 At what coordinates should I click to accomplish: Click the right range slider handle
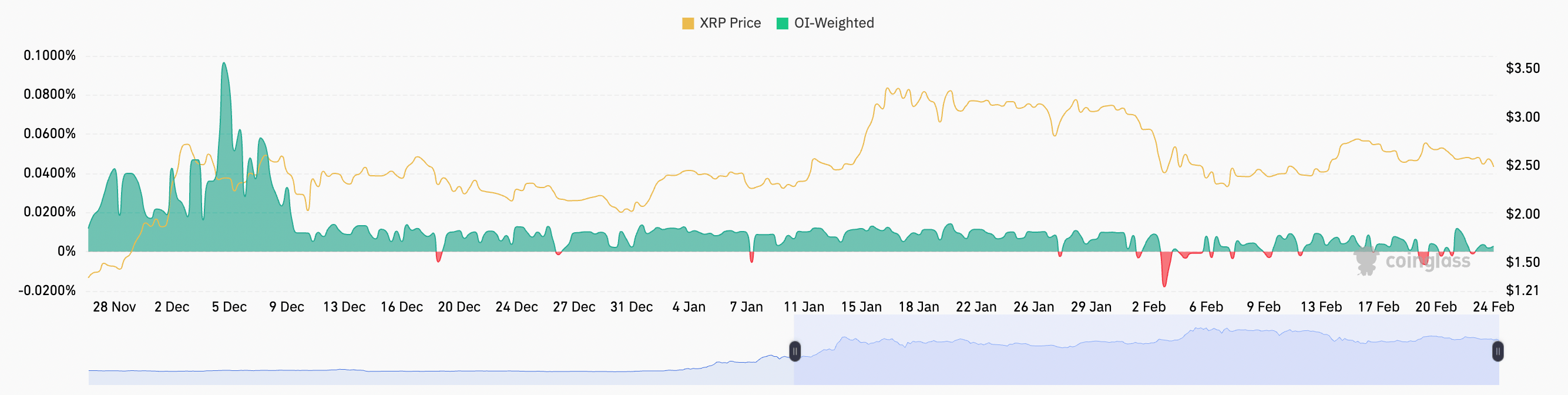coord(1498,351)
